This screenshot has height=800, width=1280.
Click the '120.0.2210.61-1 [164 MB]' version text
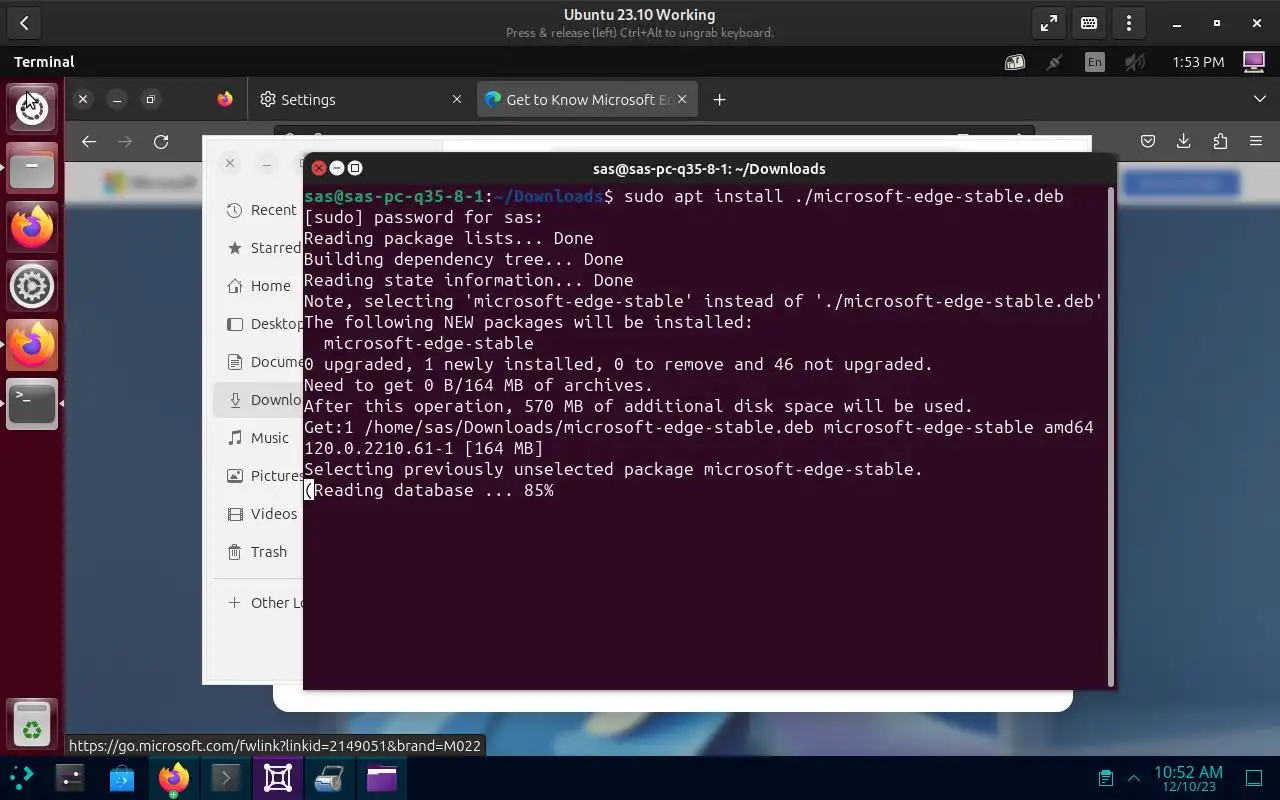tap(424, 448)
